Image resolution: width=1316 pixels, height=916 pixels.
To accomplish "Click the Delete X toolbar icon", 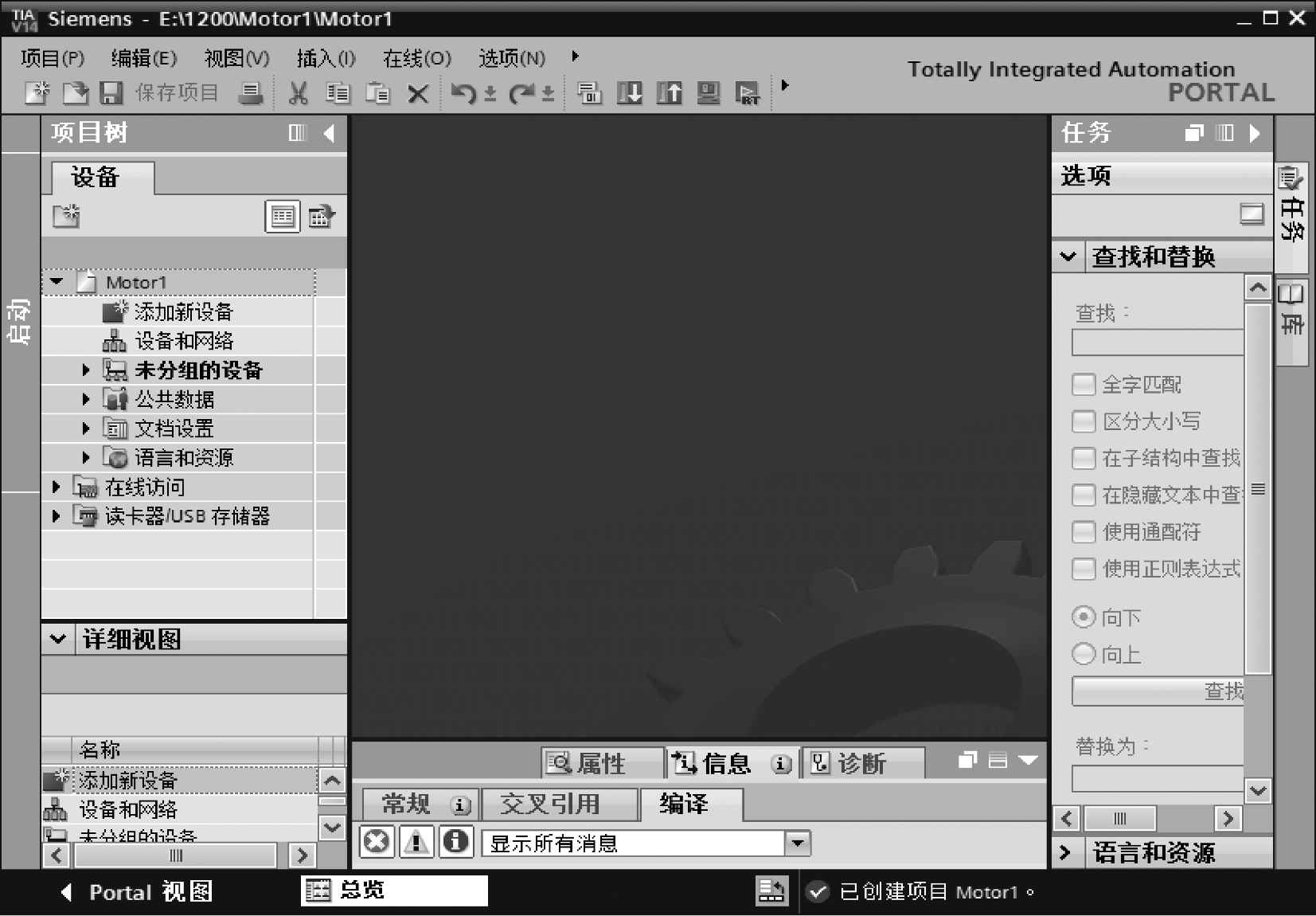I will tap(418, 94).
